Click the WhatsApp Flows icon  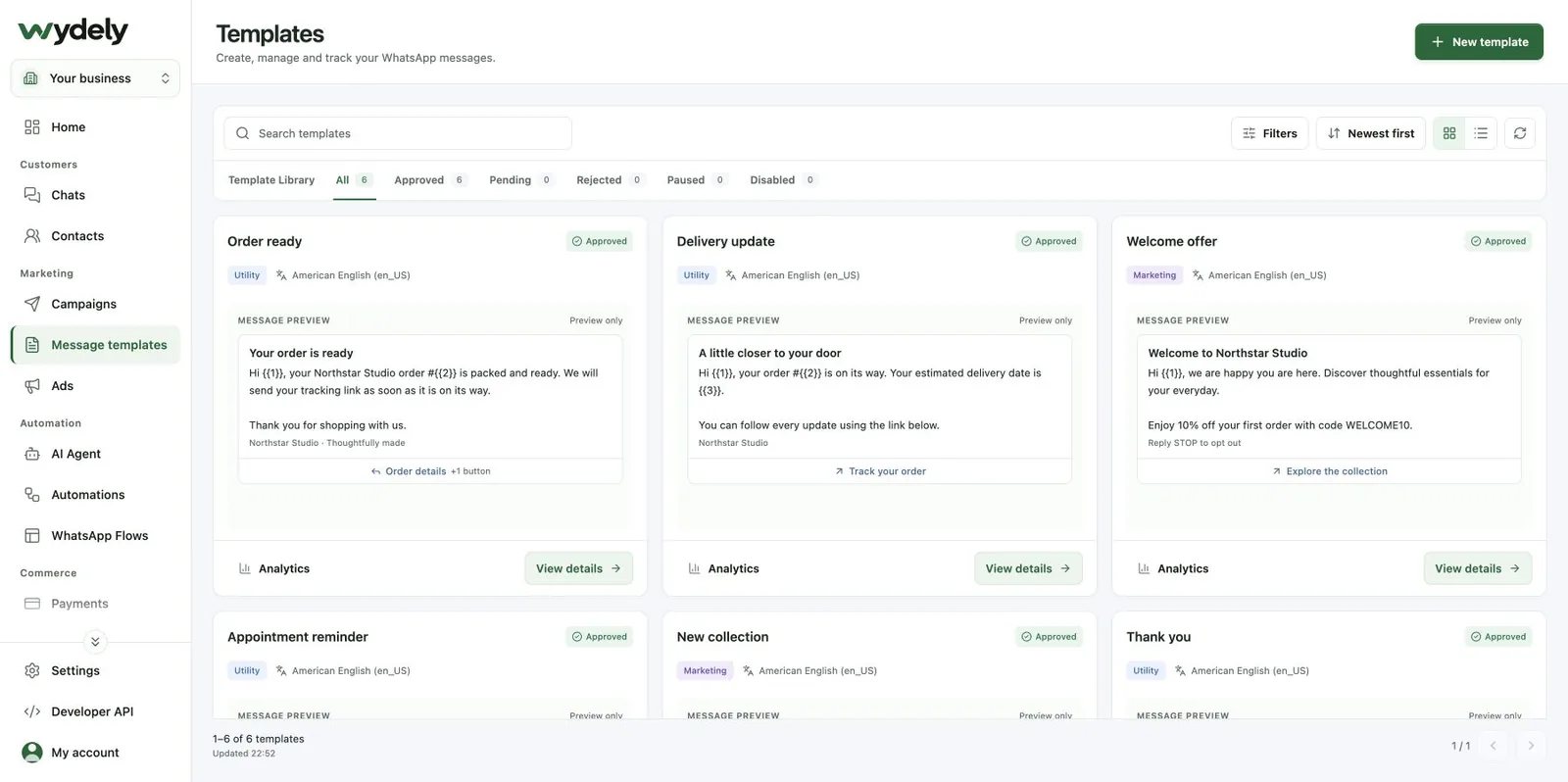(32, 536)
